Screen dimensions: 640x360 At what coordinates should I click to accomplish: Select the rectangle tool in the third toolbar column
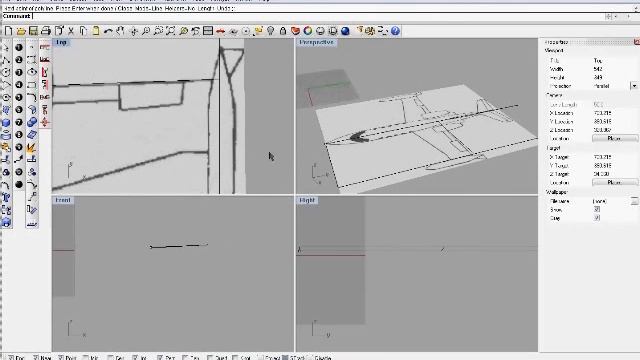(x=32, y=85)
